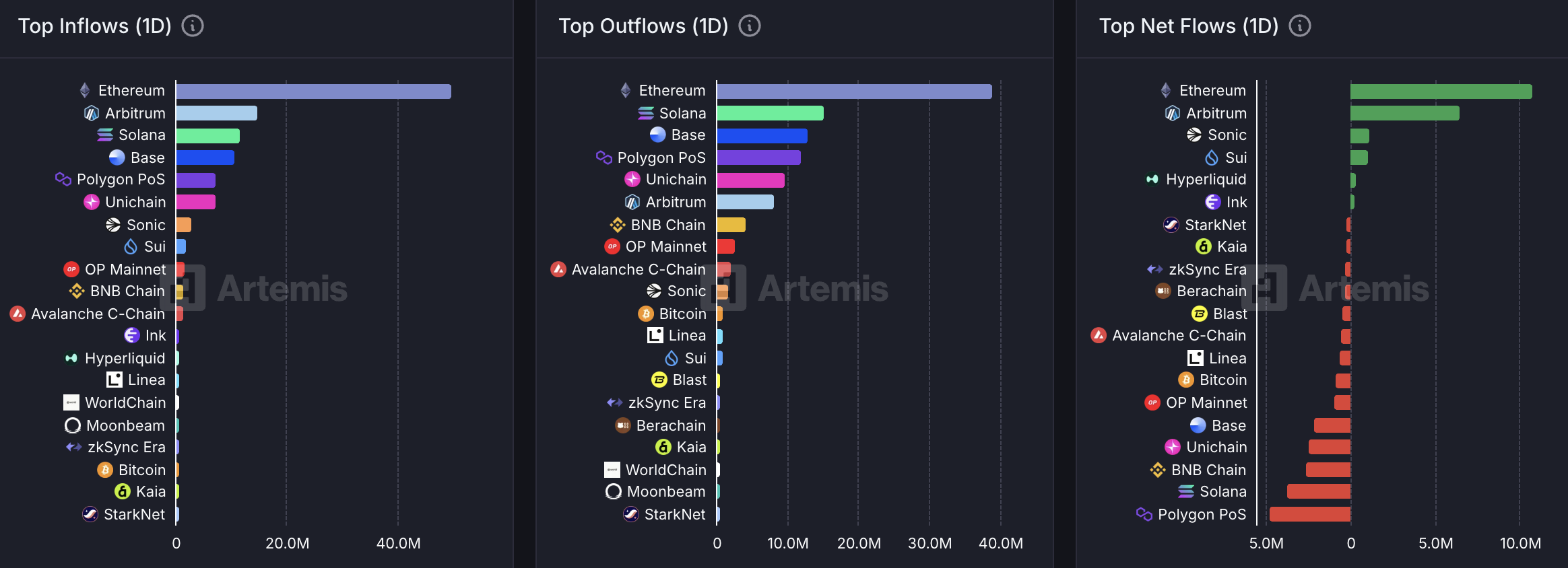
Task: Click the Polygon PoS purple bar in Top Outflows
Action: click(x=759, y=157)
